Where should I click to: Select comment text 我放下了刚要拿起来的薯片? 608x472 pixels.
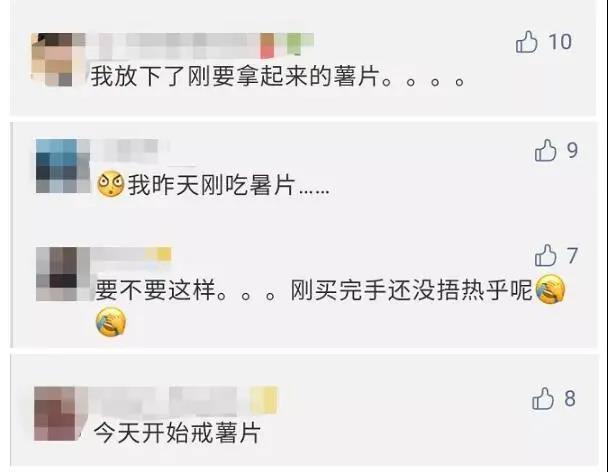(x=235, y=76)
